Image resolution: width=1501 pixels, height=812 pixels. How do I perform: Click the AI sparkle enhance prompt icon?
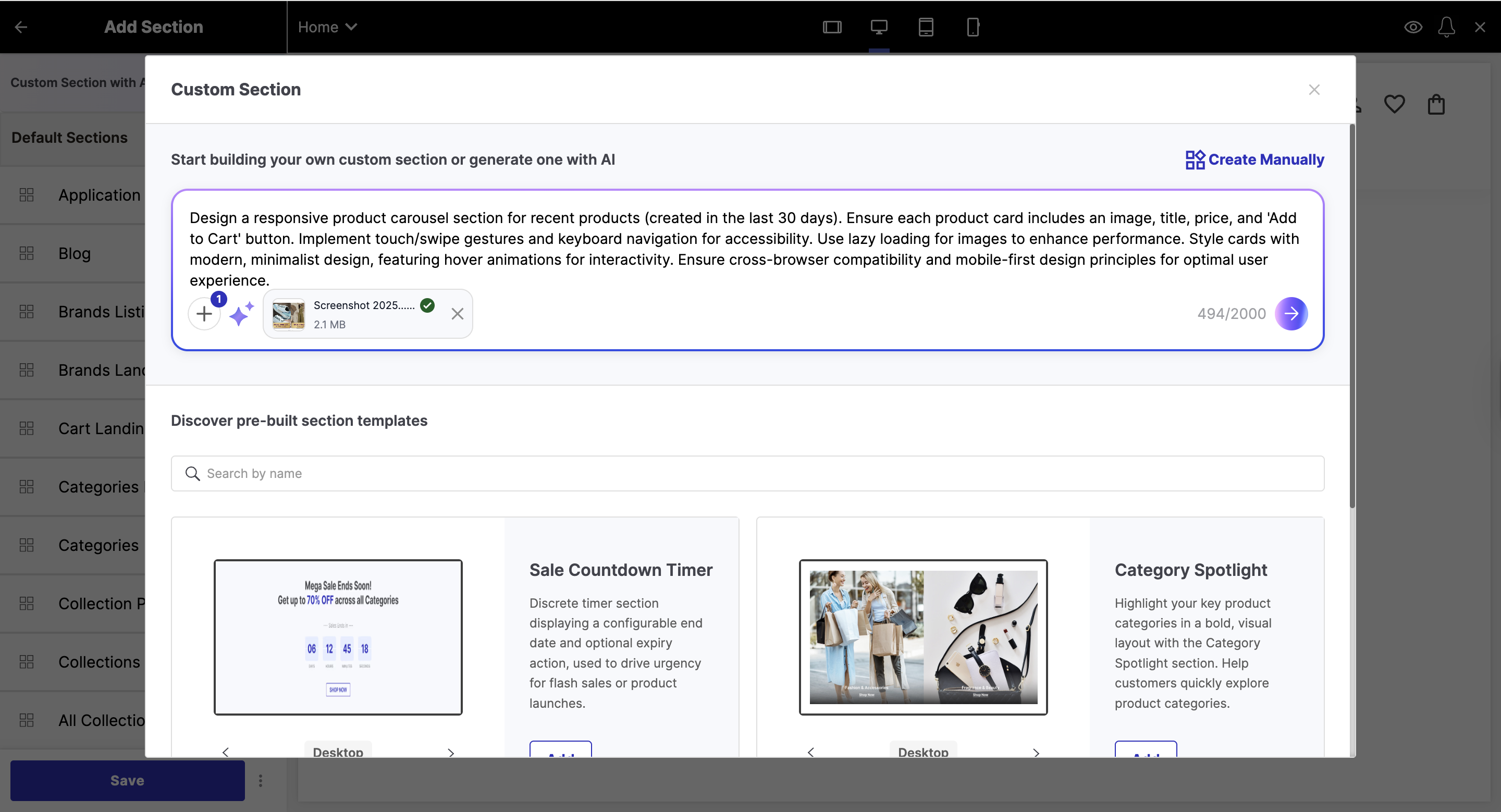click(x=241, y=314)
